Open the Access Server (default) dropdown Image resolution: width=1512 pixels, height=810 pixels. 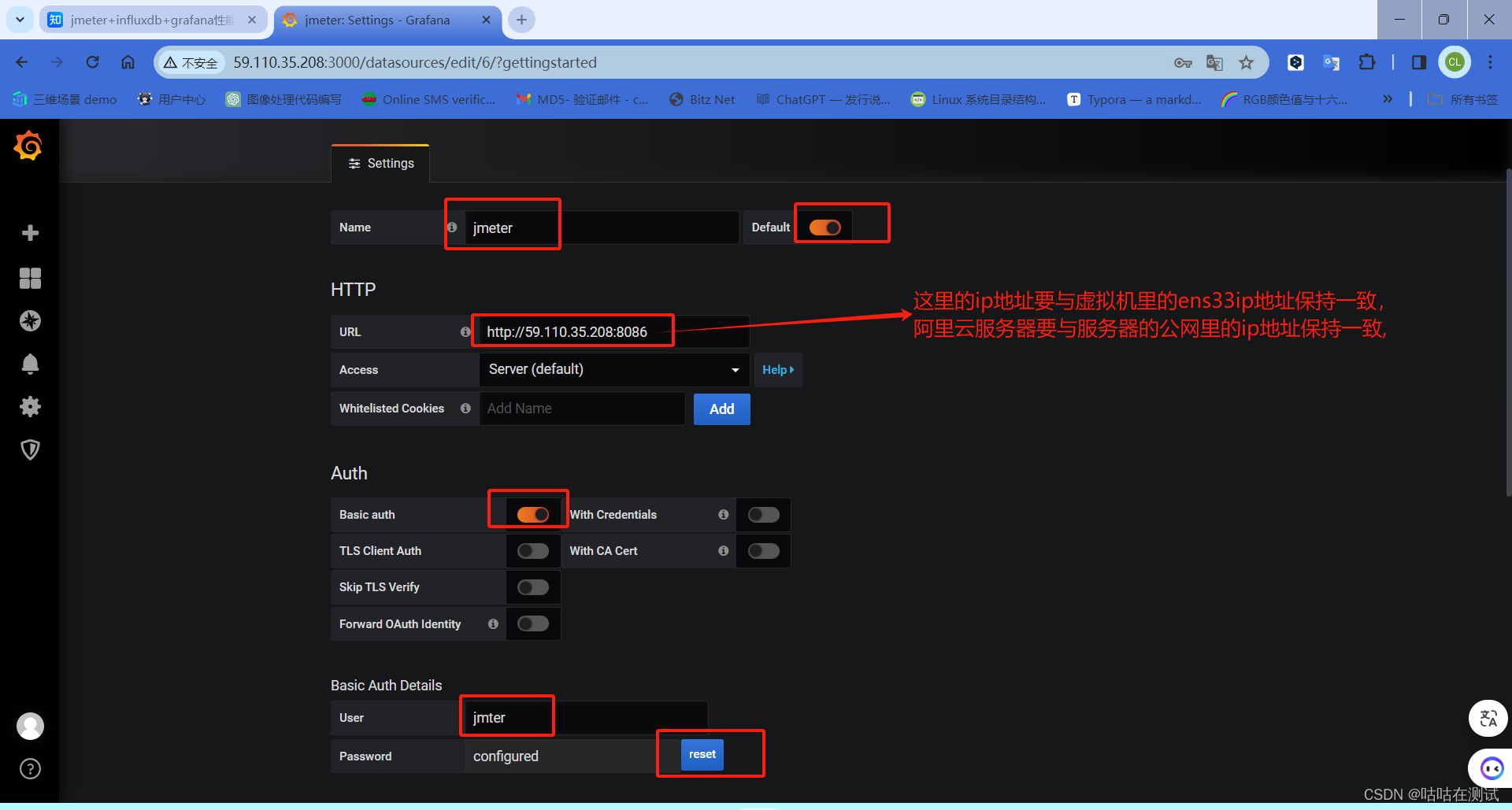click(x=614, y=370)
